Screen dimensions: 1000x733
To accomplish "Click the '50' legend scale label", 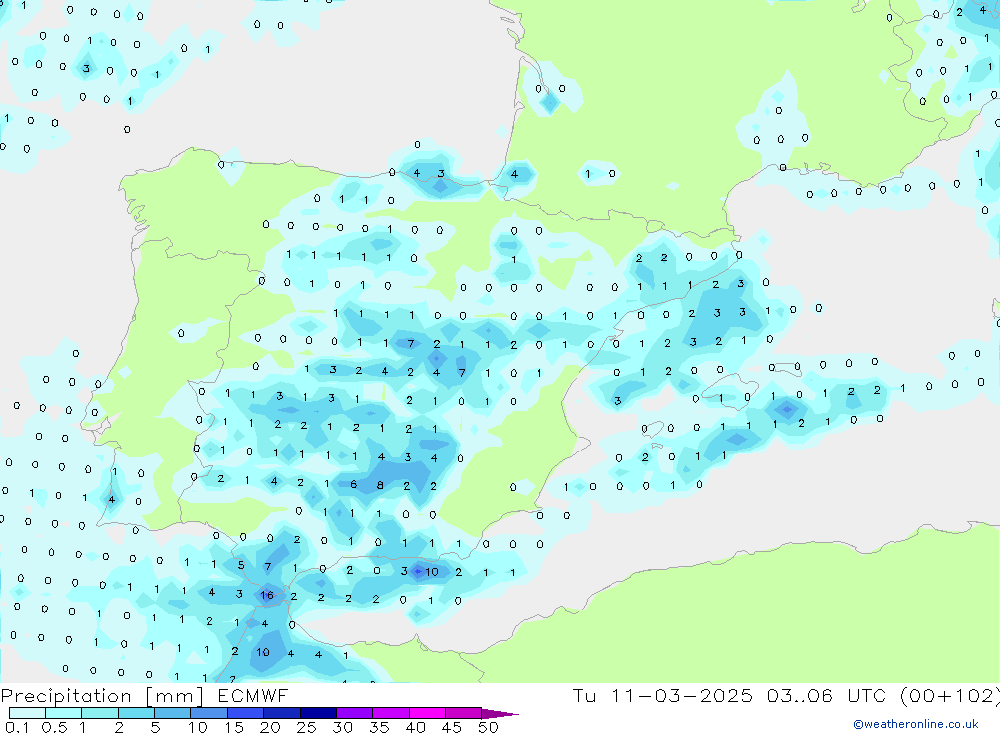I will [x=489, y=727].
